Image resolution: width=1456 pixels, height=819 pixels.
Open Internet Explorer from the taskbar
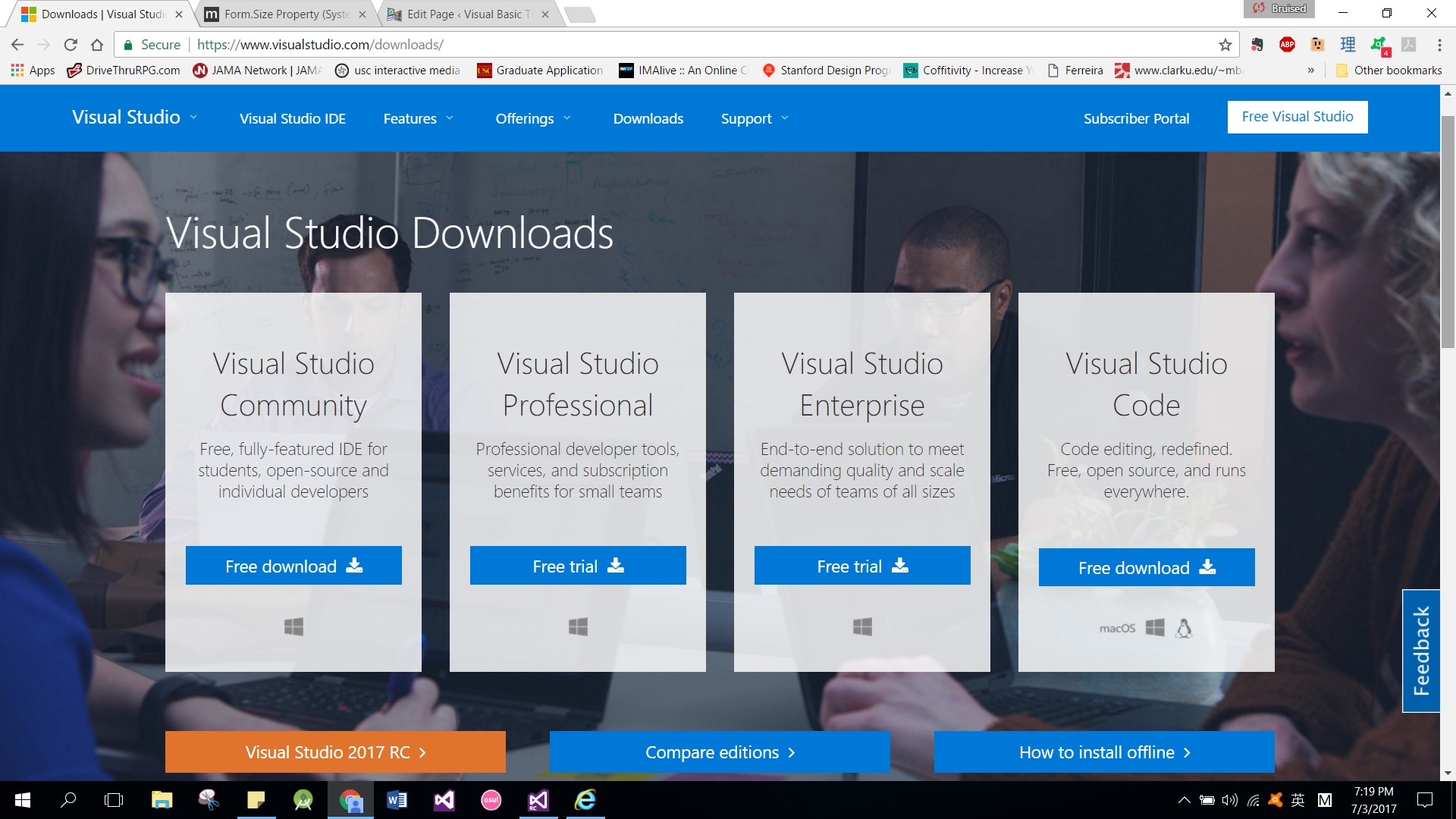click(585, 800)
